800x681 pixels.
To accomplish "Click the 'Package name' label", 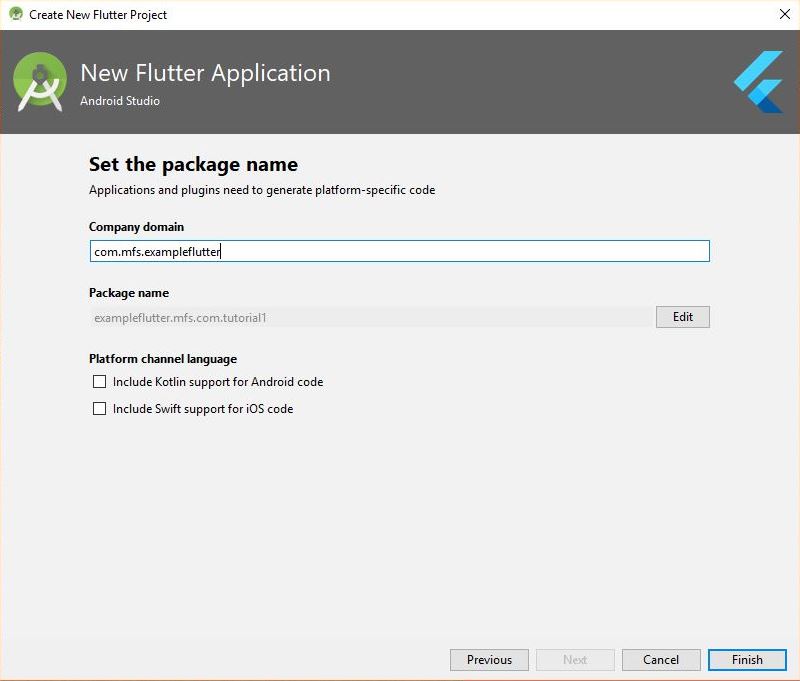I will [x=129, y=293].
